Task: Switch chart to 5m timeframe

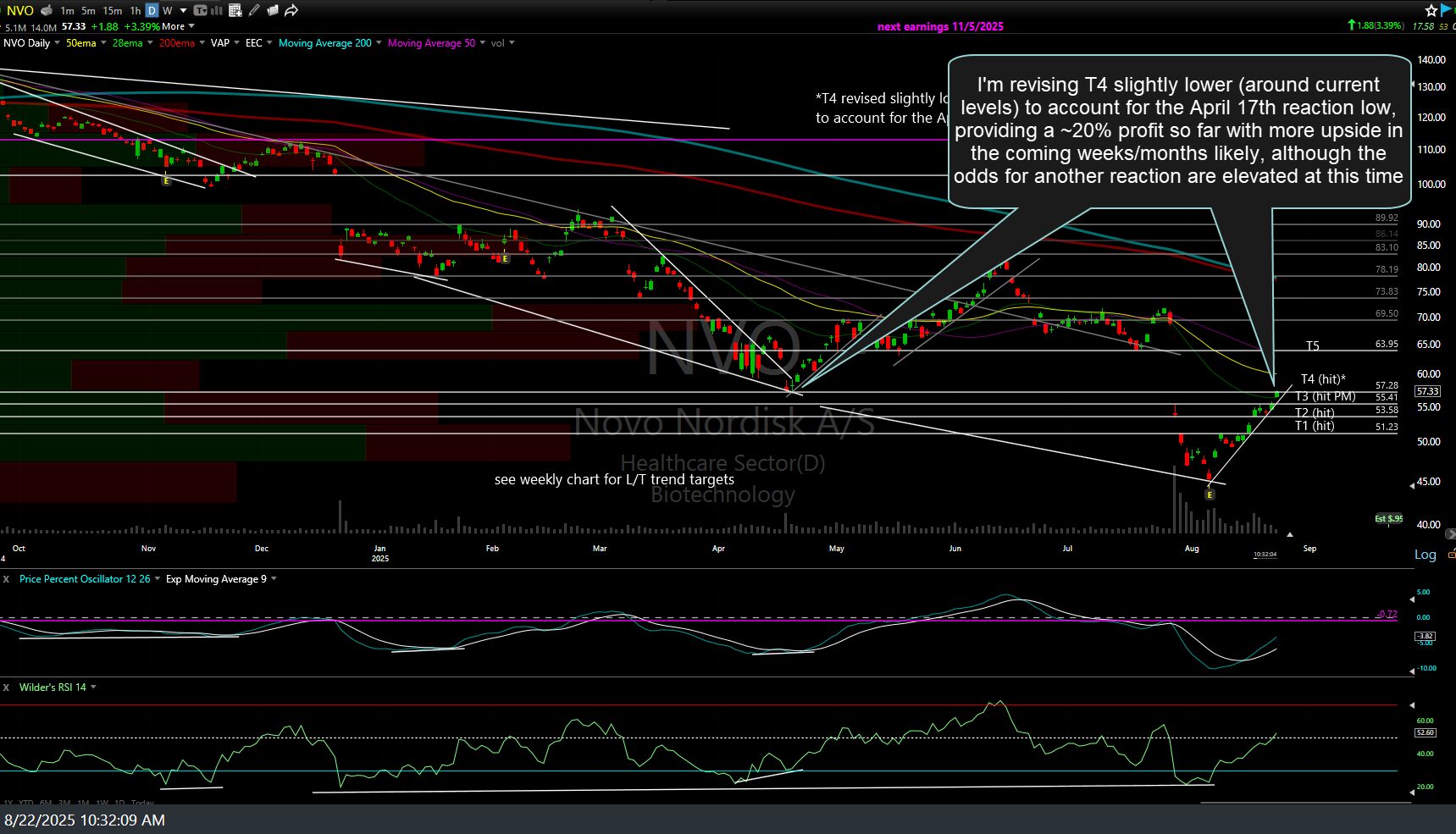Action: pyautogui.click(x=88, y=11)
